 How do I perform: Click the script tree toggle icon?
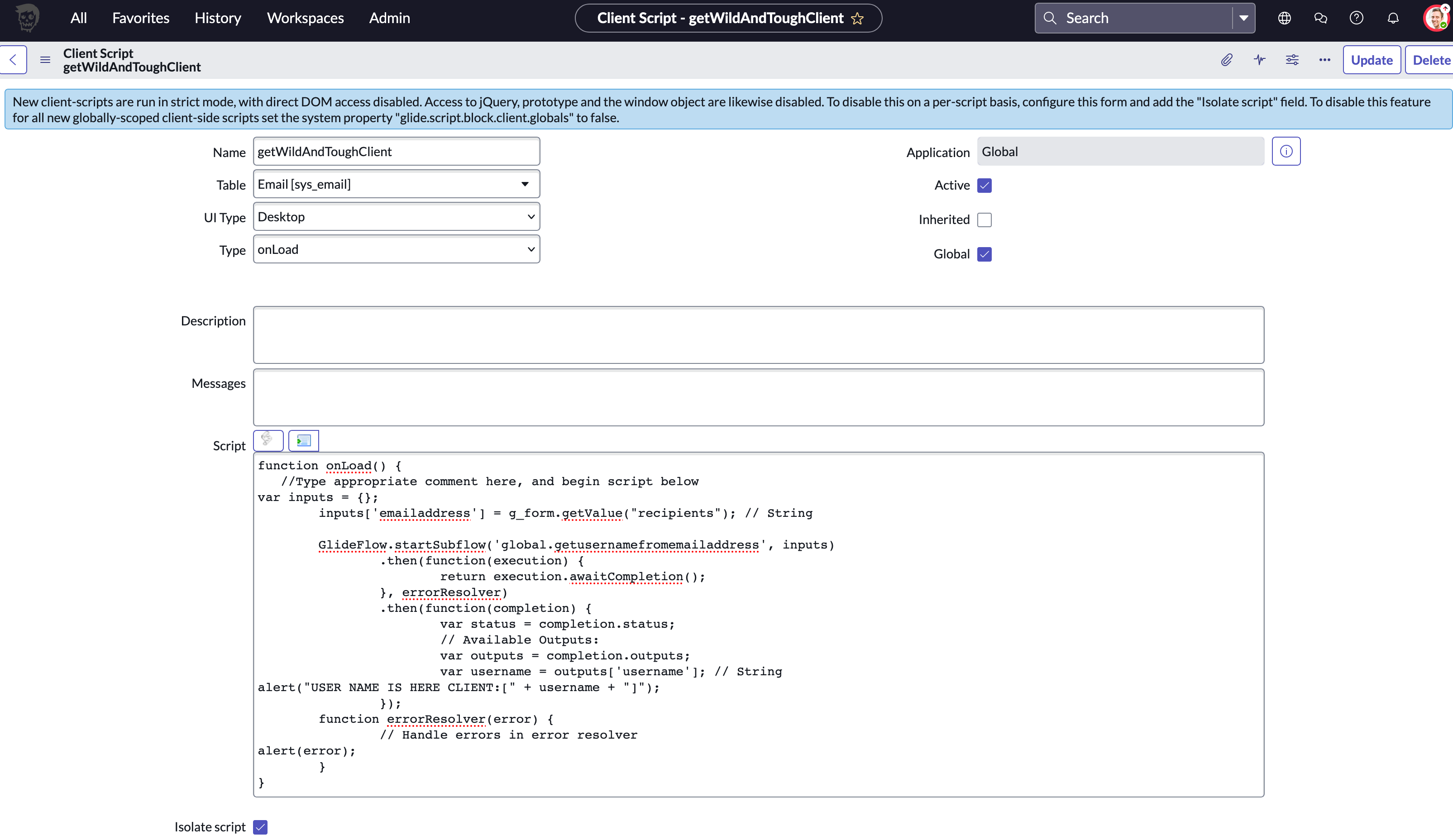pos(303,441)
